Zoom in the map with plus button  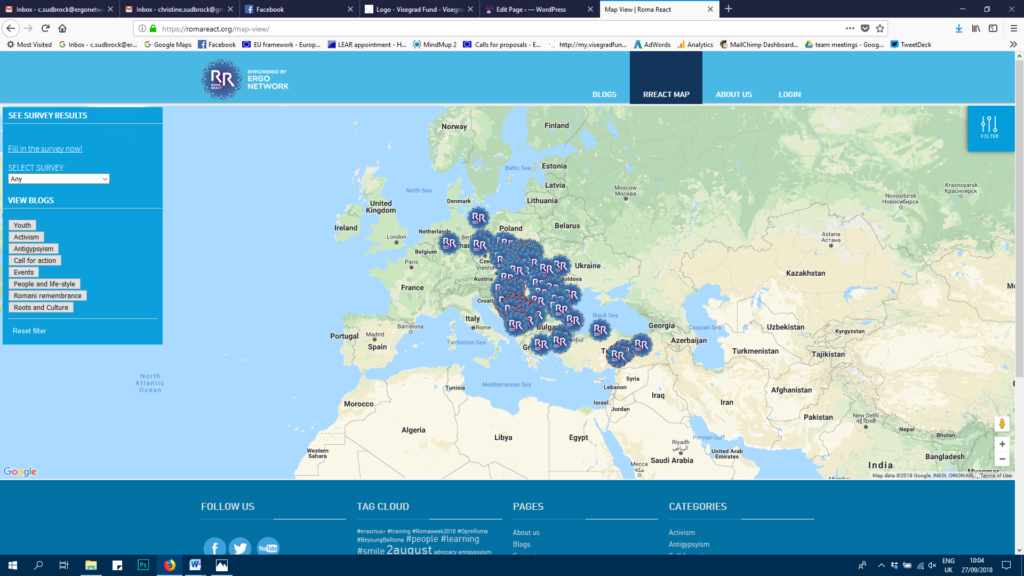pos(1002,444)
